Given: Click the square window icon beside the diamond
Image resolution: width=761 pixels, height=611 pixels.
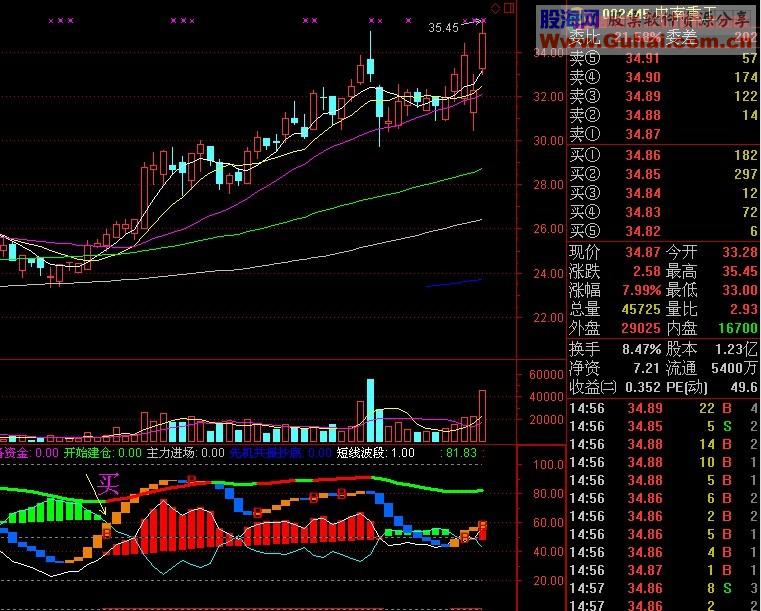Looking at the screenshot, I should pos(509,8).
